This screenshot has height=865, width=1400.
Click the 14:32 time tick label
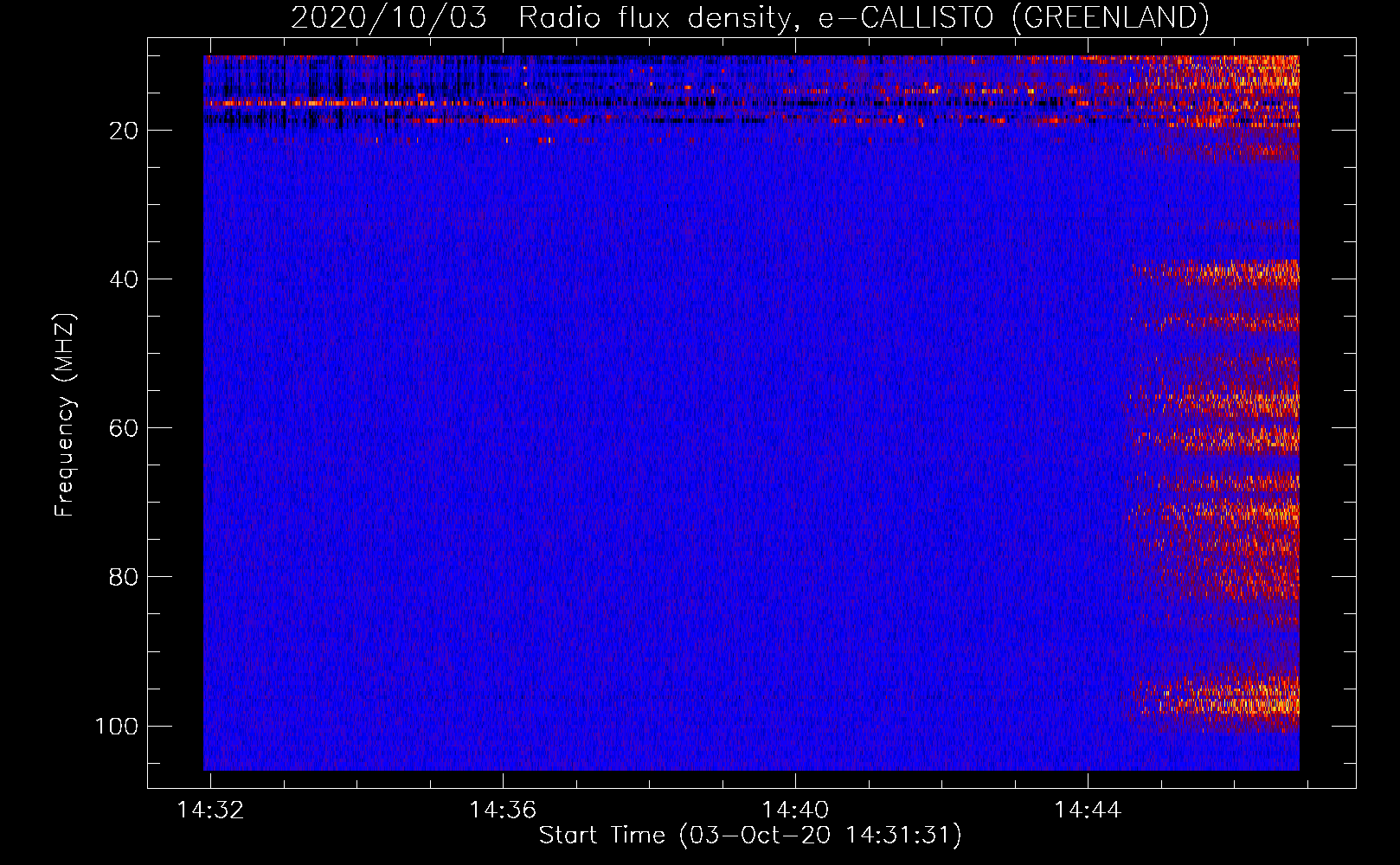coord(210,810)
